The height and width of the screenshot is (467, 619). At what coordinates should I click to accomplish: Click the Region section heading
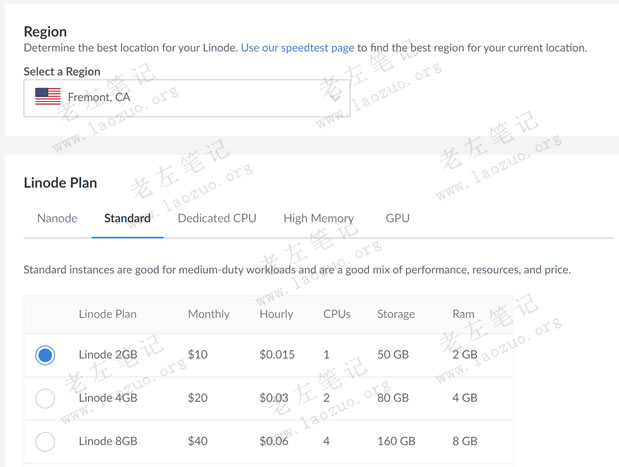45,32
